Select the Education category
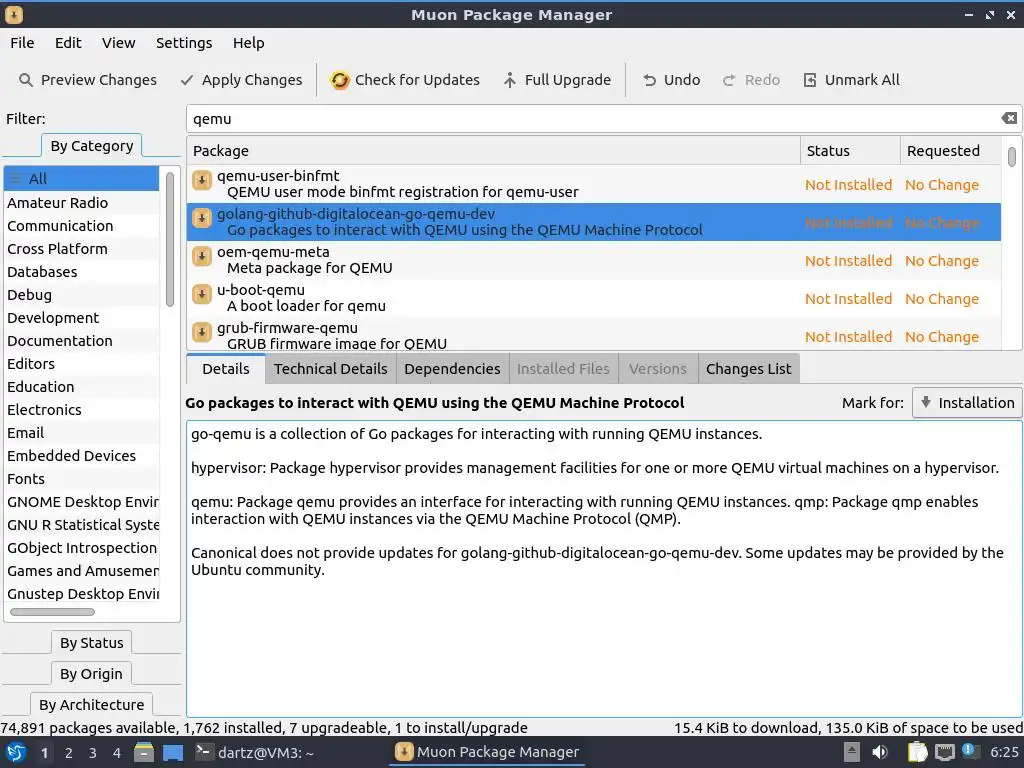This screenshot has height=768, width=1024. click(82, 387)
